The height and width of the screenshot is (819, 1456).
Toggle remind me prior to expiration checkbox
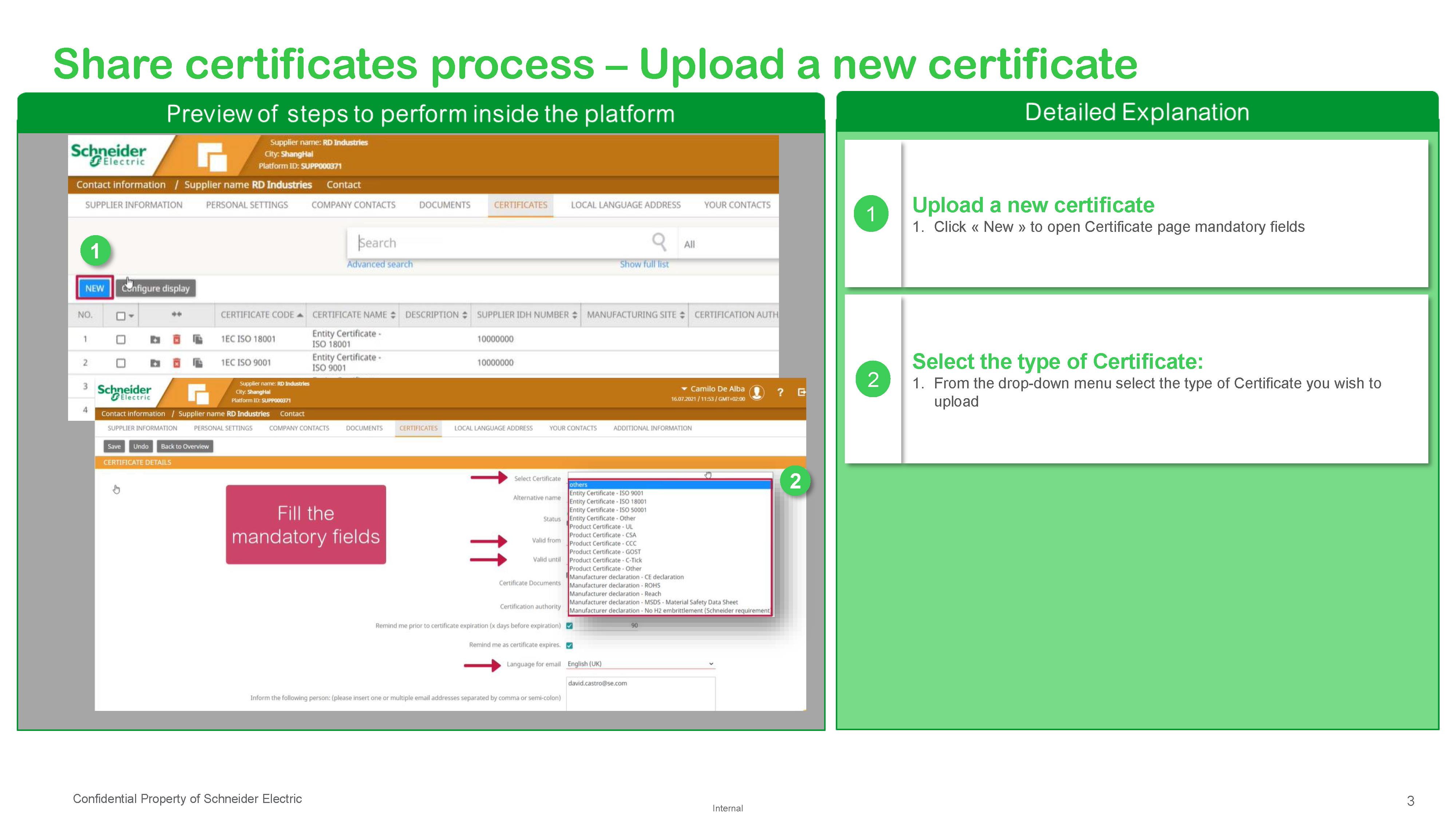point(569,626)
